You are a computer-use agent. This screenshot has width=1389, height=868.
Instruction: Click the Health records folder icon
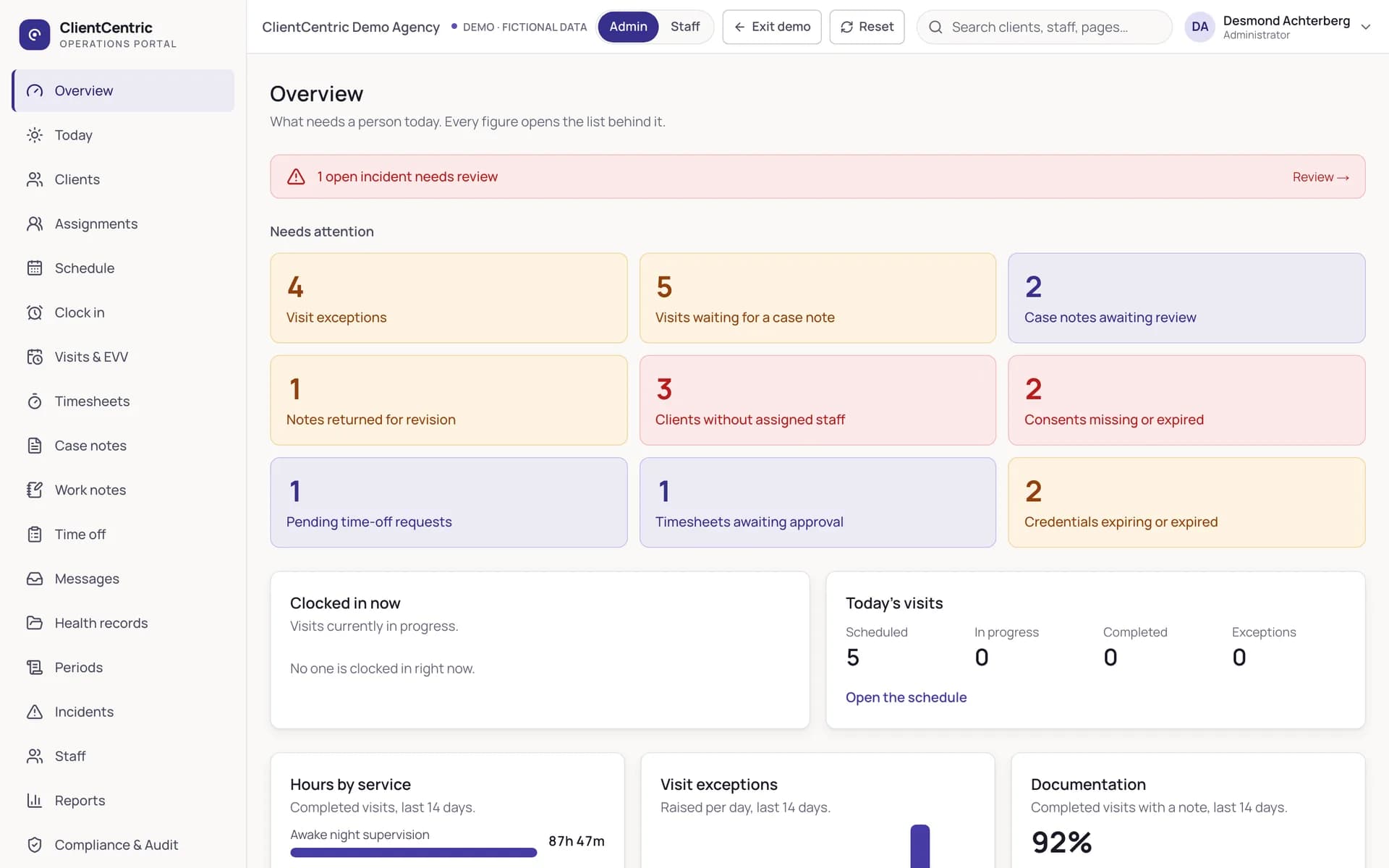tap(35, 623)
